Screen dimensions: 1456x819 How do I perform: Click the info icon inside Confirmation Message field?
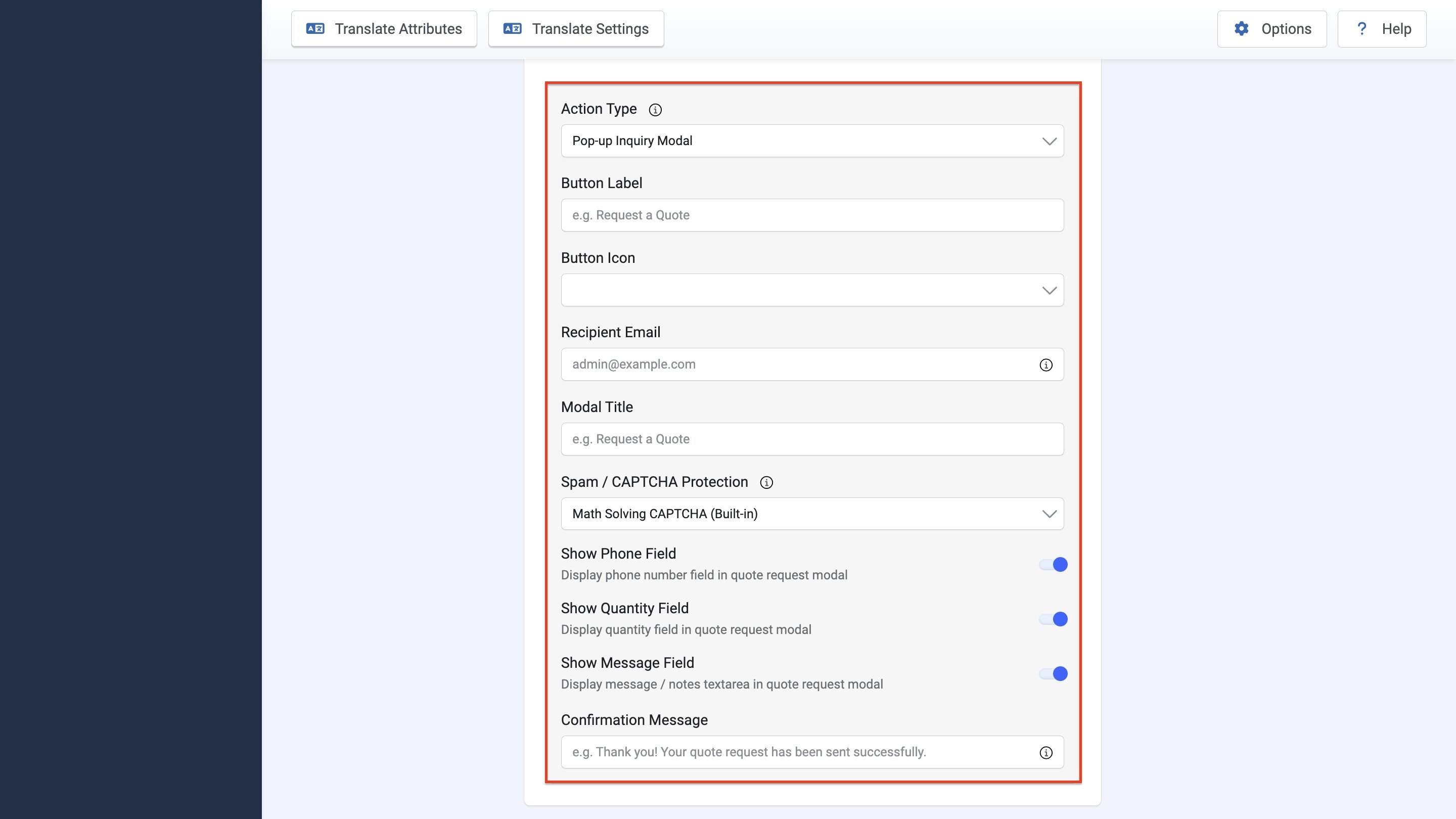(x=1045, y=753)
